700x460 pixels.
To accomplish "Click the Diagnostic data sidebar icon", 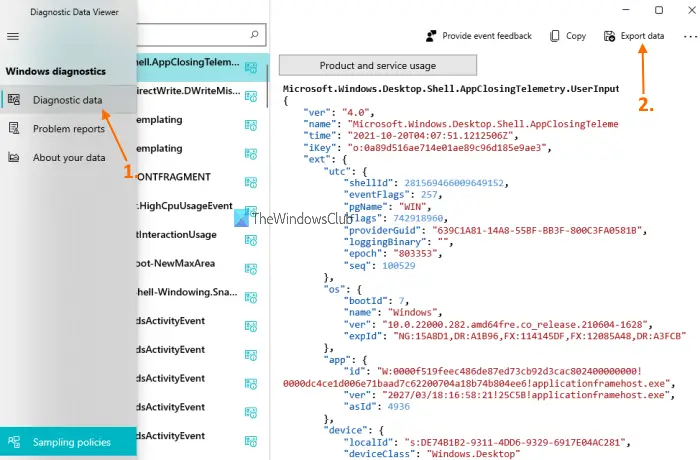I will coord(14,99).
